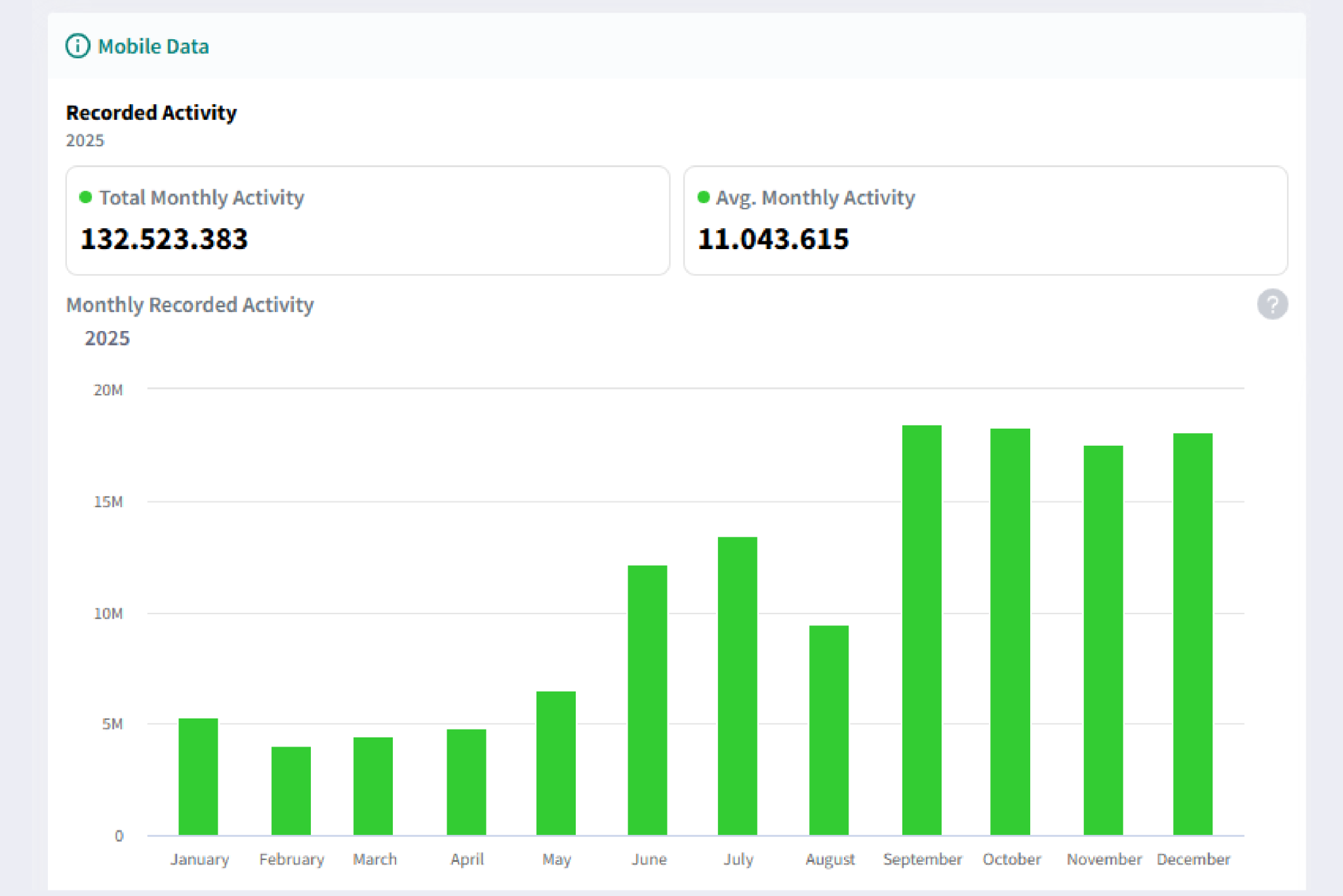This screenshot has width=1343, height=896.
Task: Click the May axis label
Action: coord(557,859)
